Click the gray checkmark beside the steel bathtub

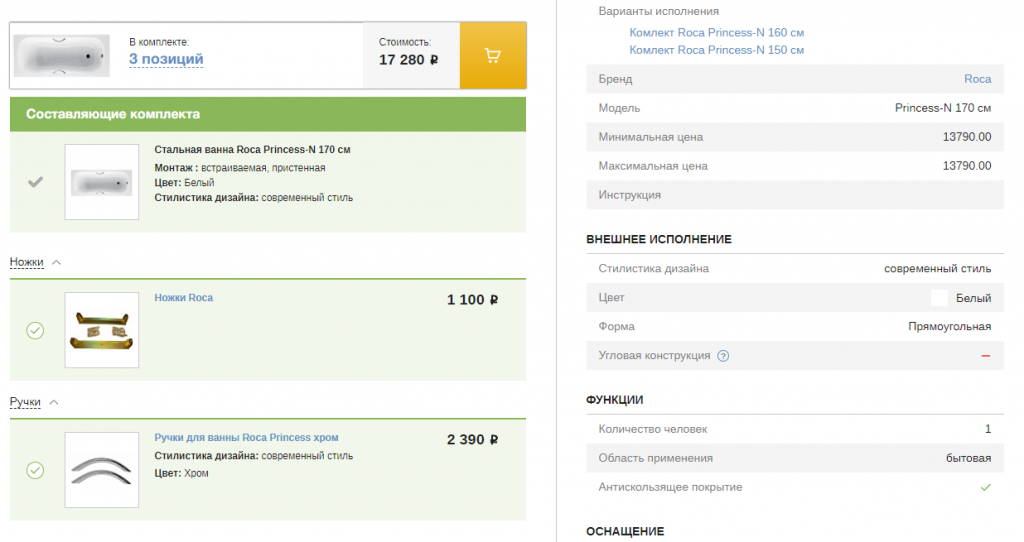[35, 182]
